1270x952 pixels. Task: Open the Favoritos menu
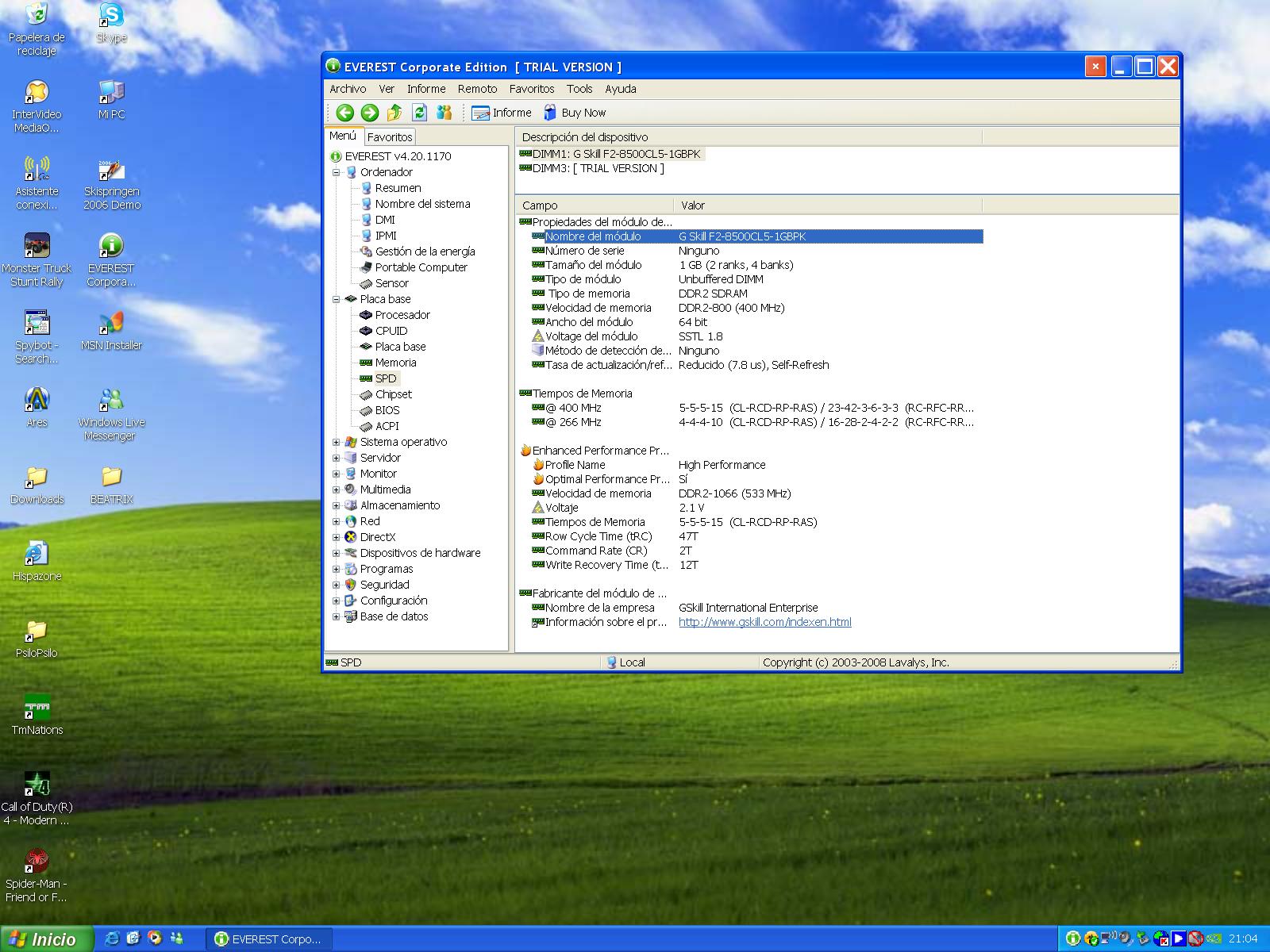pos(531,89)
